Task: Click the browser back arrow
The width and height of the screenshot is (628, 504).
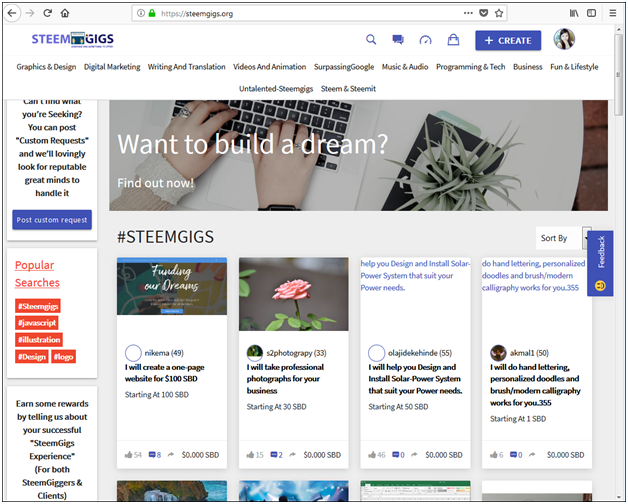Action: 12,13
